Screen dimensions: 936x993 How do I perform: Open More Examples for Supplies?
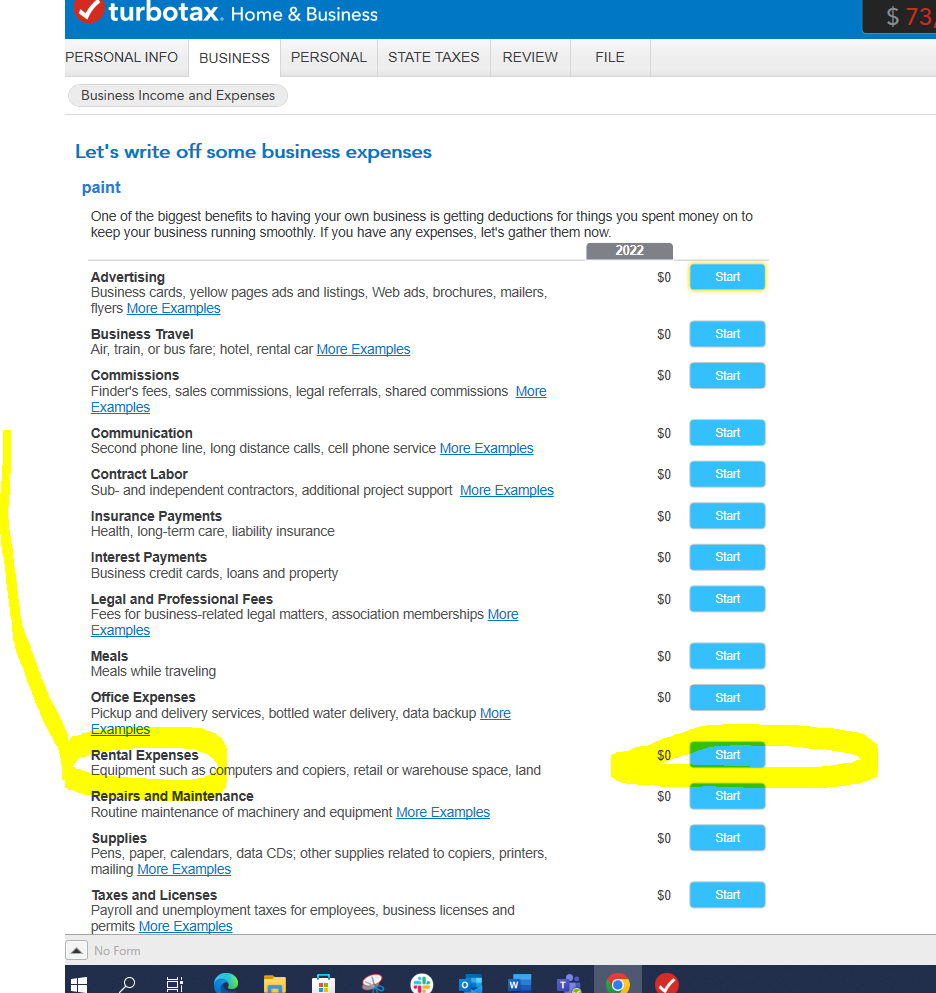click(184, 870)
